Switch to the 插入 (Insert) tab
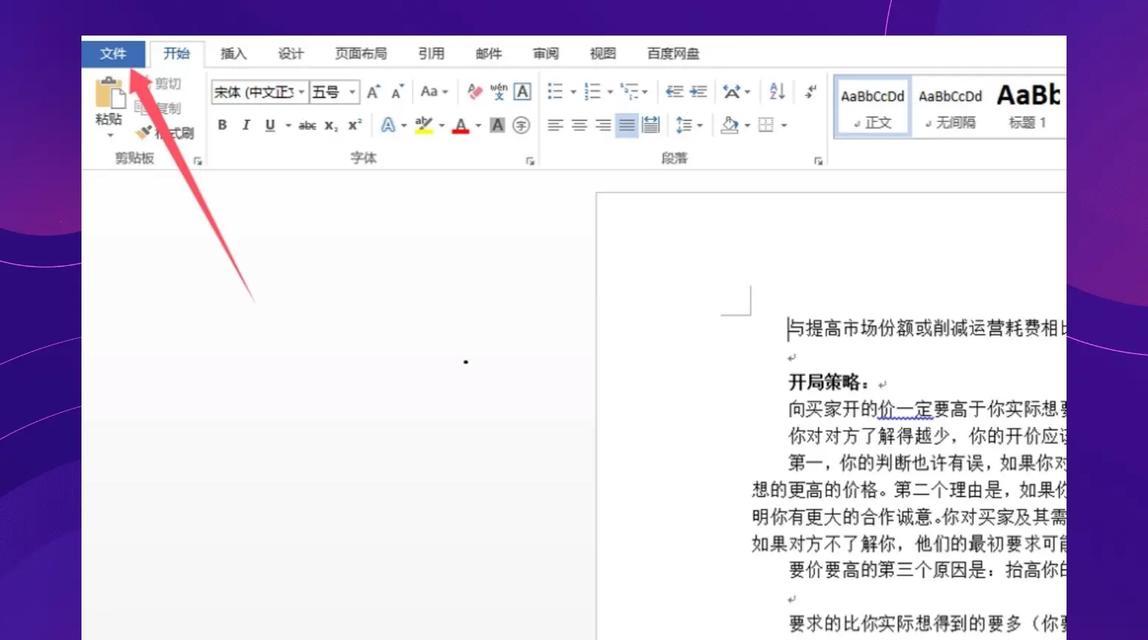The width and height of the screenshot is (1148, 640). pyautogui.click(x=234, y=54)
